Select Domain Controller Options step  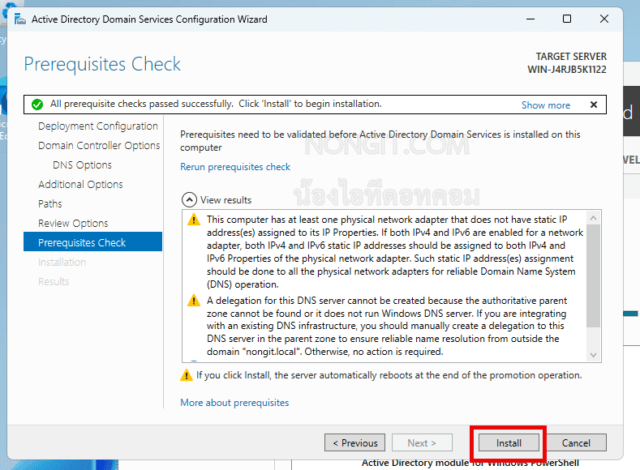coord(99,146)
